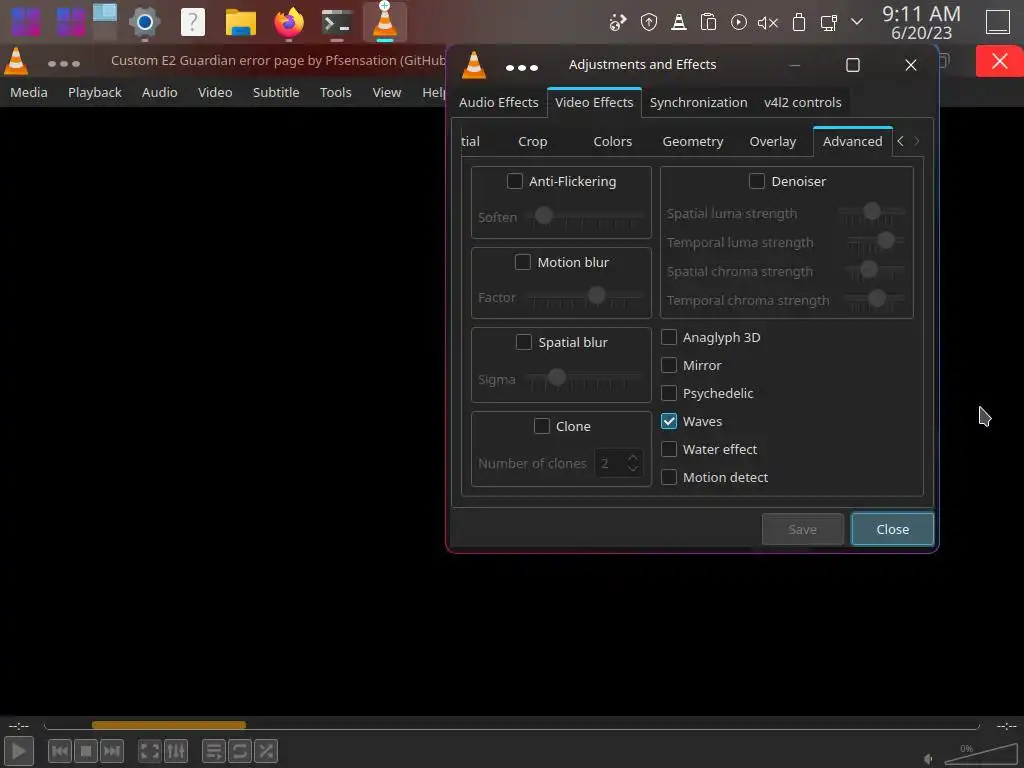
Task: Open extended settings equalizer icon
Action: click(x=175, y=751)
